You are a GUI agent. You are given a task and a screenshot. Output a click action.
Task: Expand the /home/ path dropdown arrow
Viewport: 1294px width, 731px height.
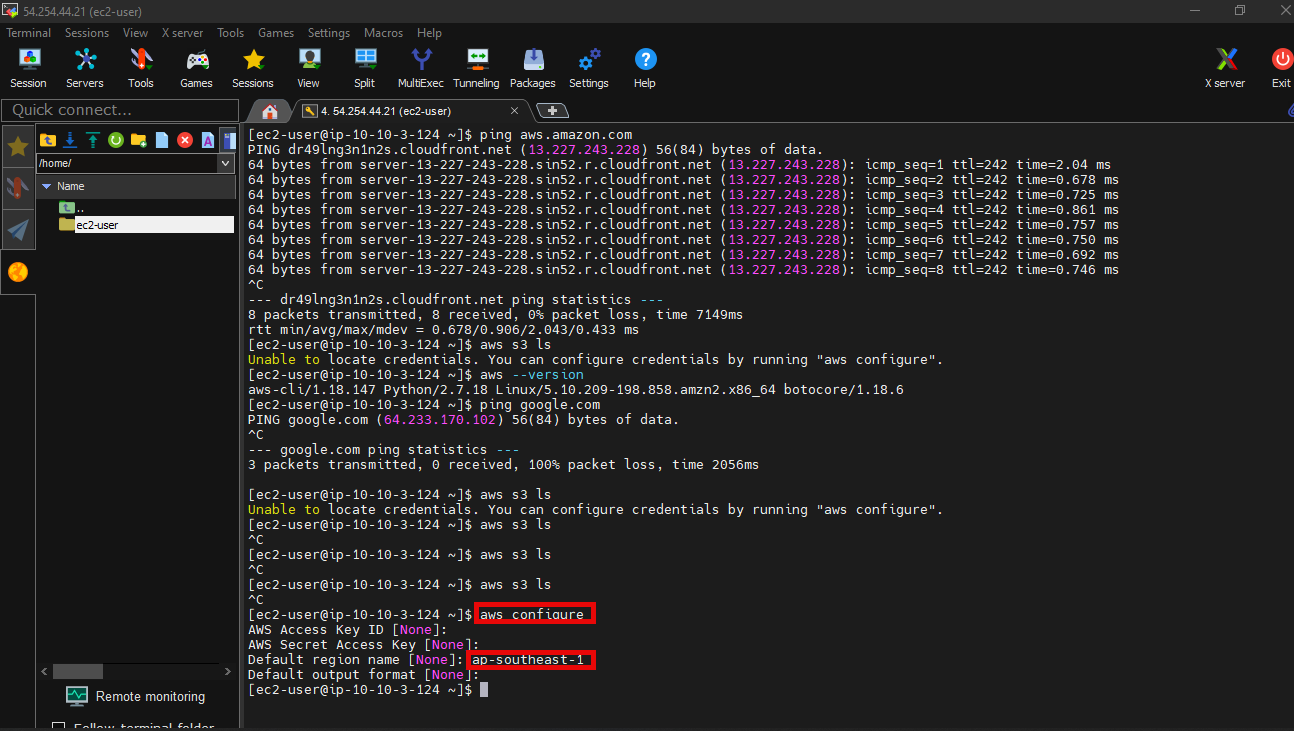[226, 163]
